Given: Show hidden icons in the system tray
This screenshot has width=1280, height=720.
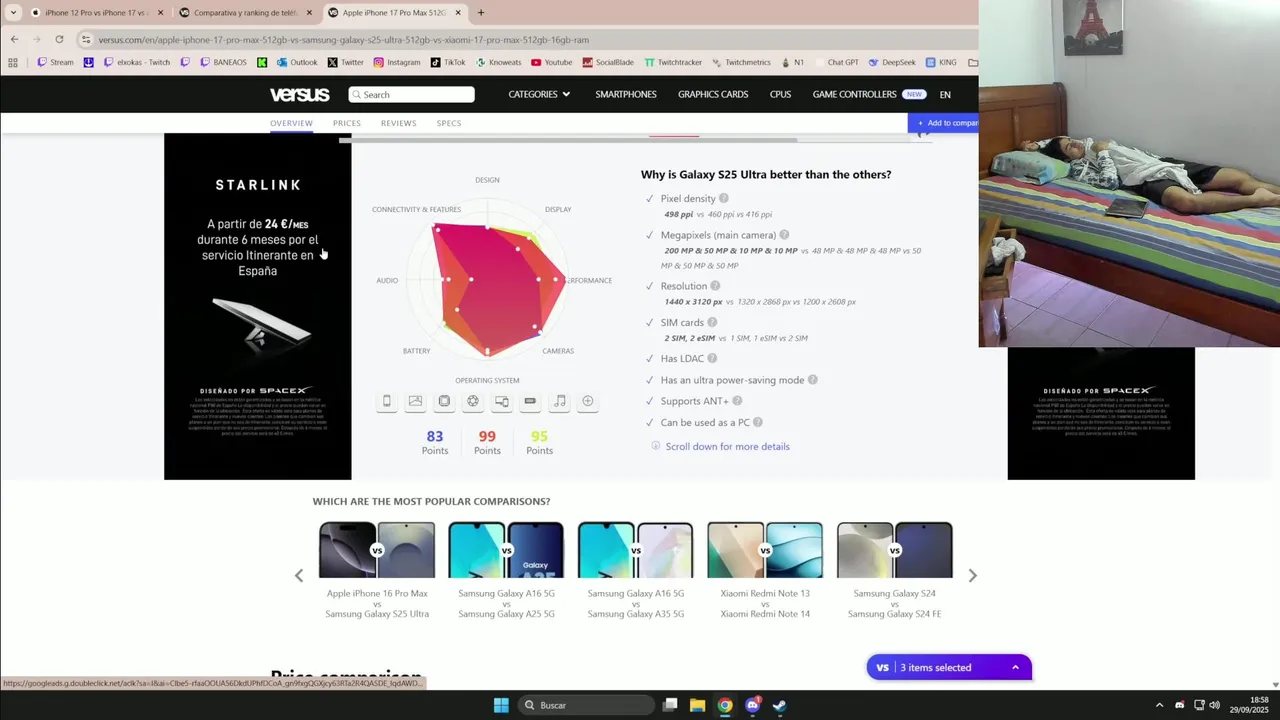Looking at the screenshot, I should [1159, 705].
